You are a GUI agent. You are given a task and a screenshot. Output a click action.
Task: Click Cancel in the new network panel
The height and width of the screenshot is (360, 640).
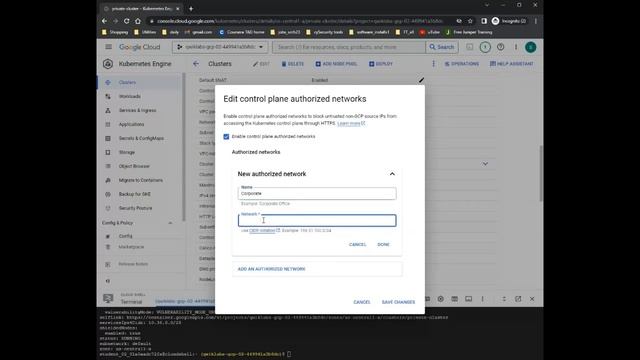(x=358, y=244)
